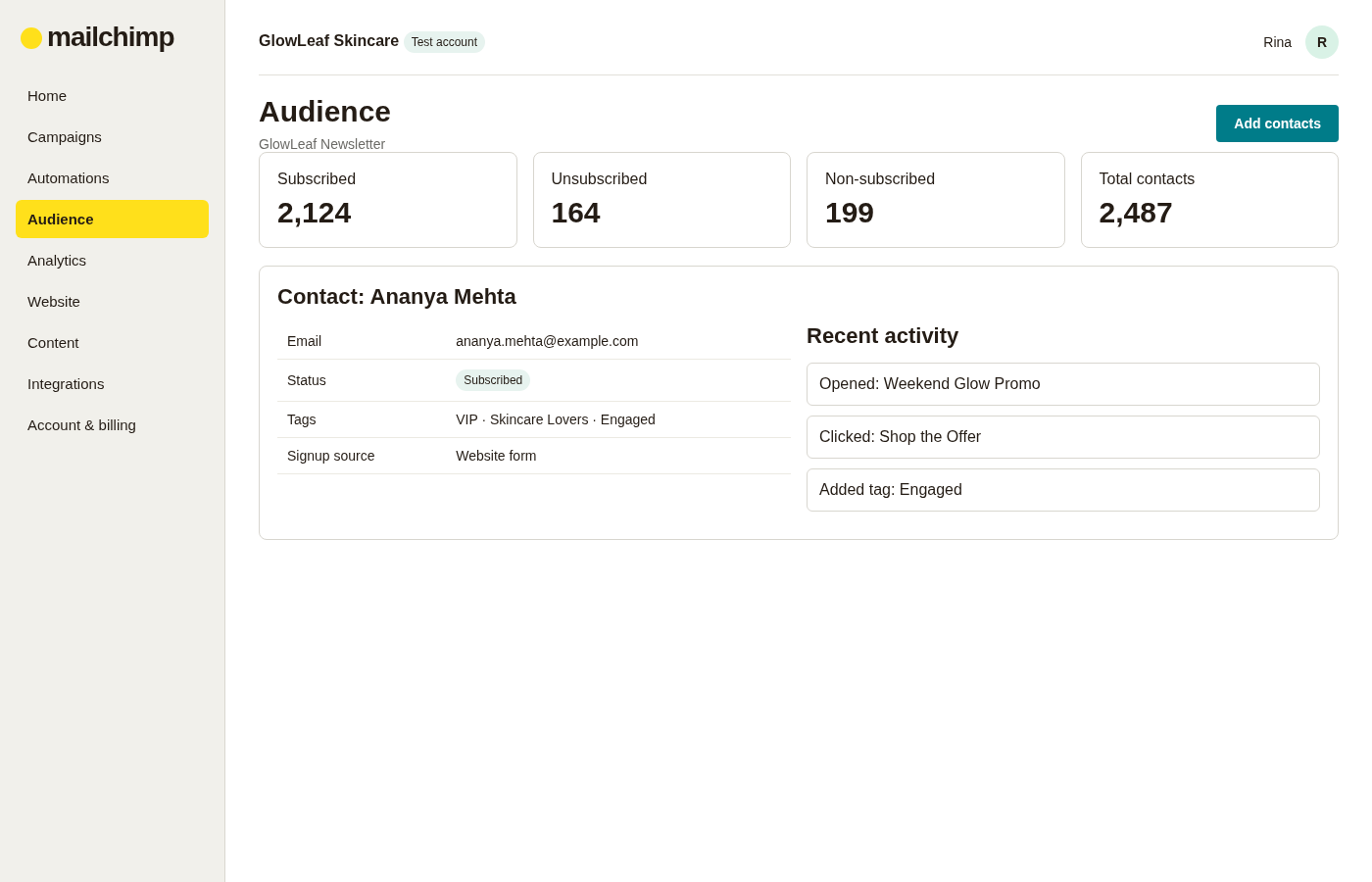Click Contact: Ananya Mehta heading
This screenshot has height=882, width=1372.
click(397, 297)
